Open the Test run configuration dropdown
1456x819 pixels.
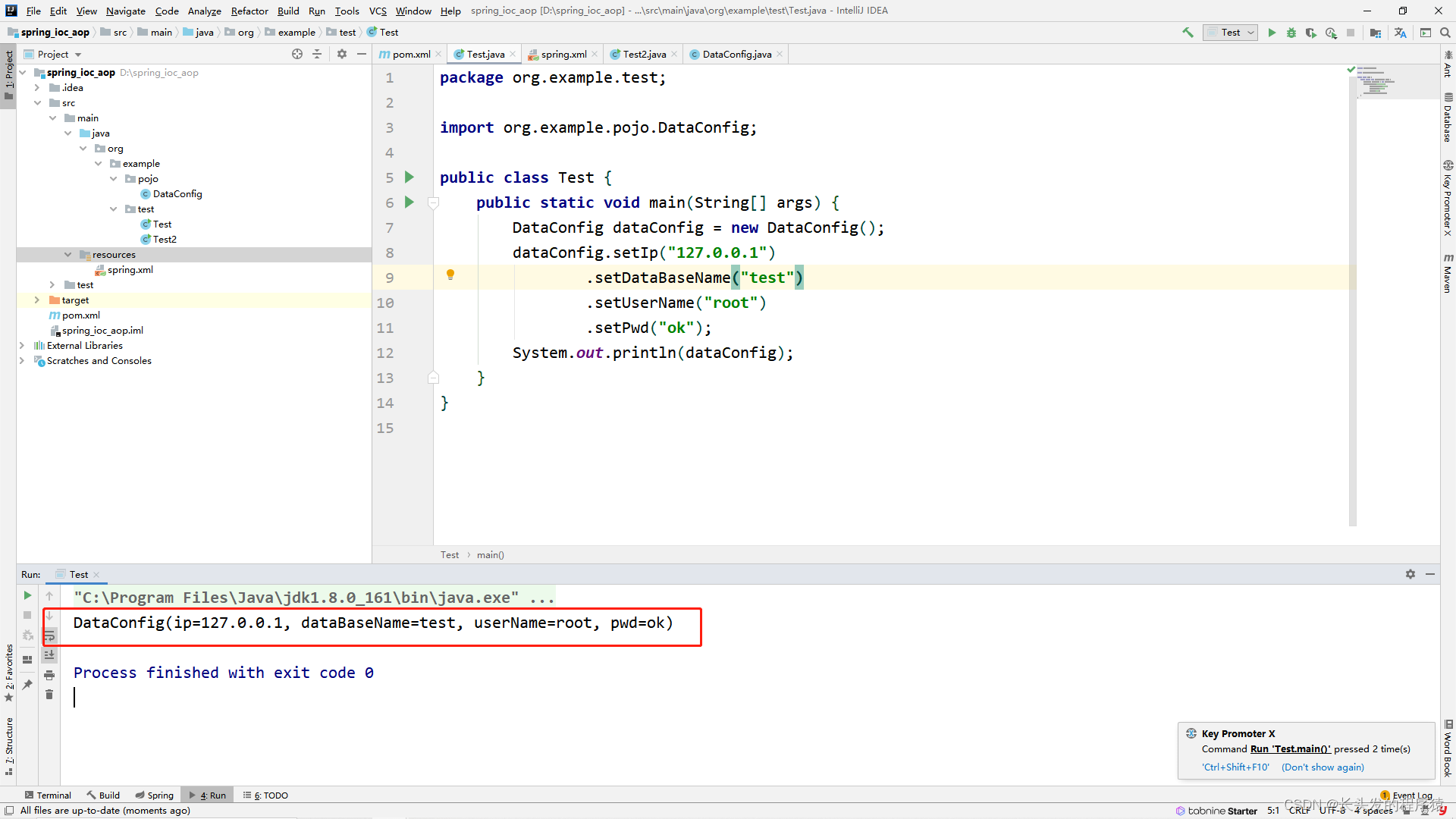pos(1231,33)
